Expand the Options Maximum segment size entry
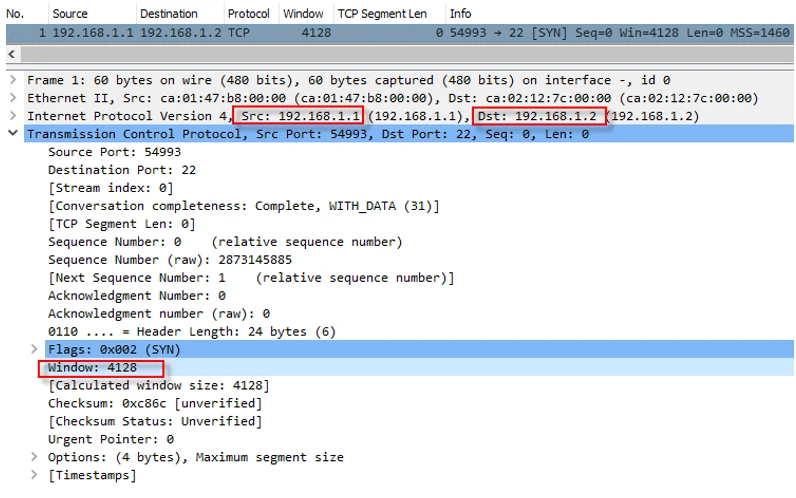Screen dimensions: 796x498 click(x=35, y=457)
